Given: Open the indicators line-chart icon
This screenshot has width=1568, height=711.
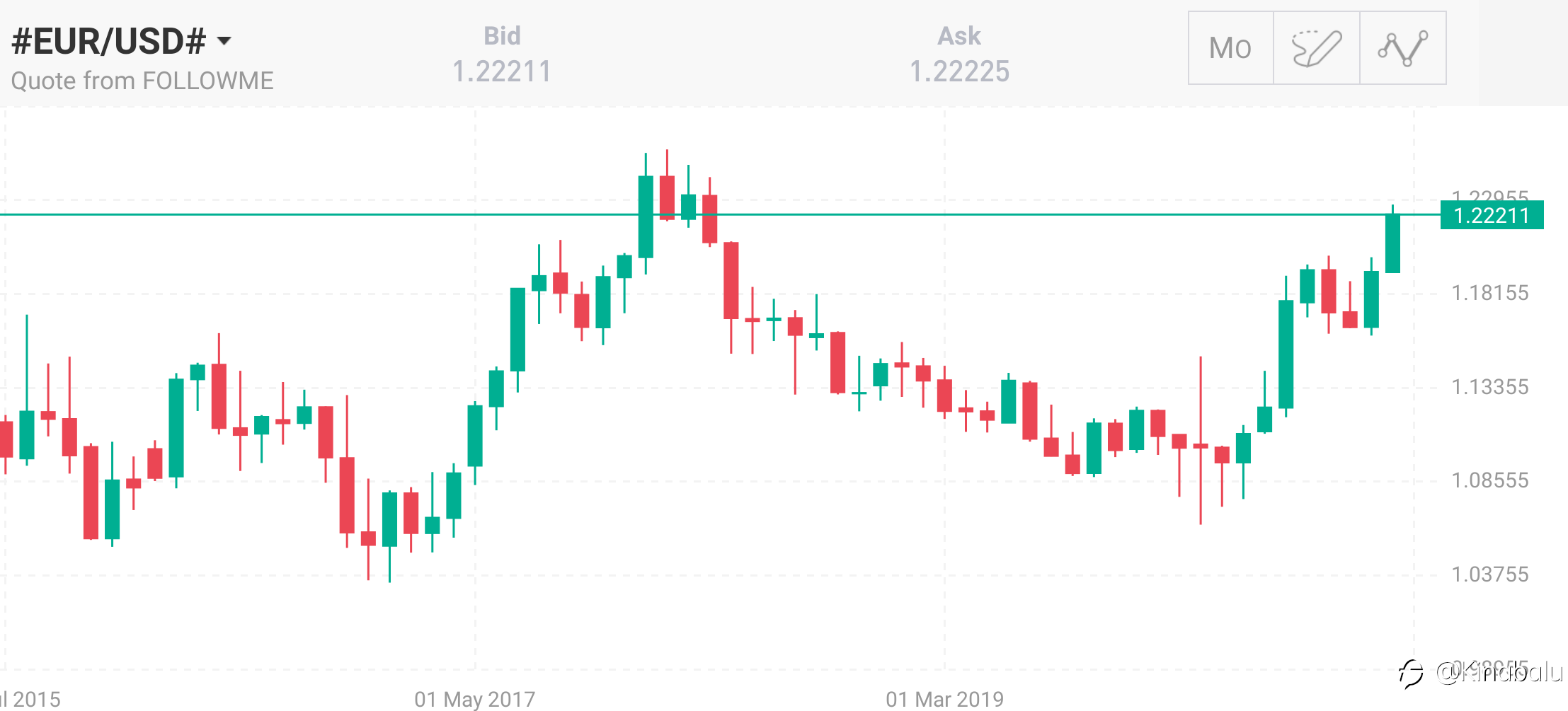Looking at the screenshot, I should pyautogui.click(x=1402, y=48).
